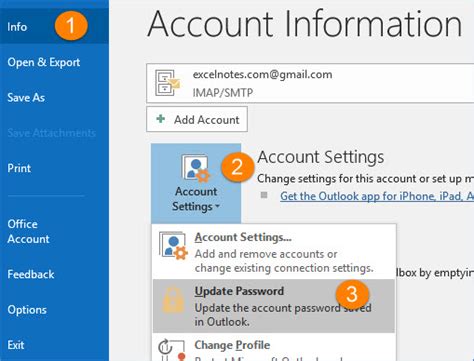Click the Add Account button

point(197,119)
